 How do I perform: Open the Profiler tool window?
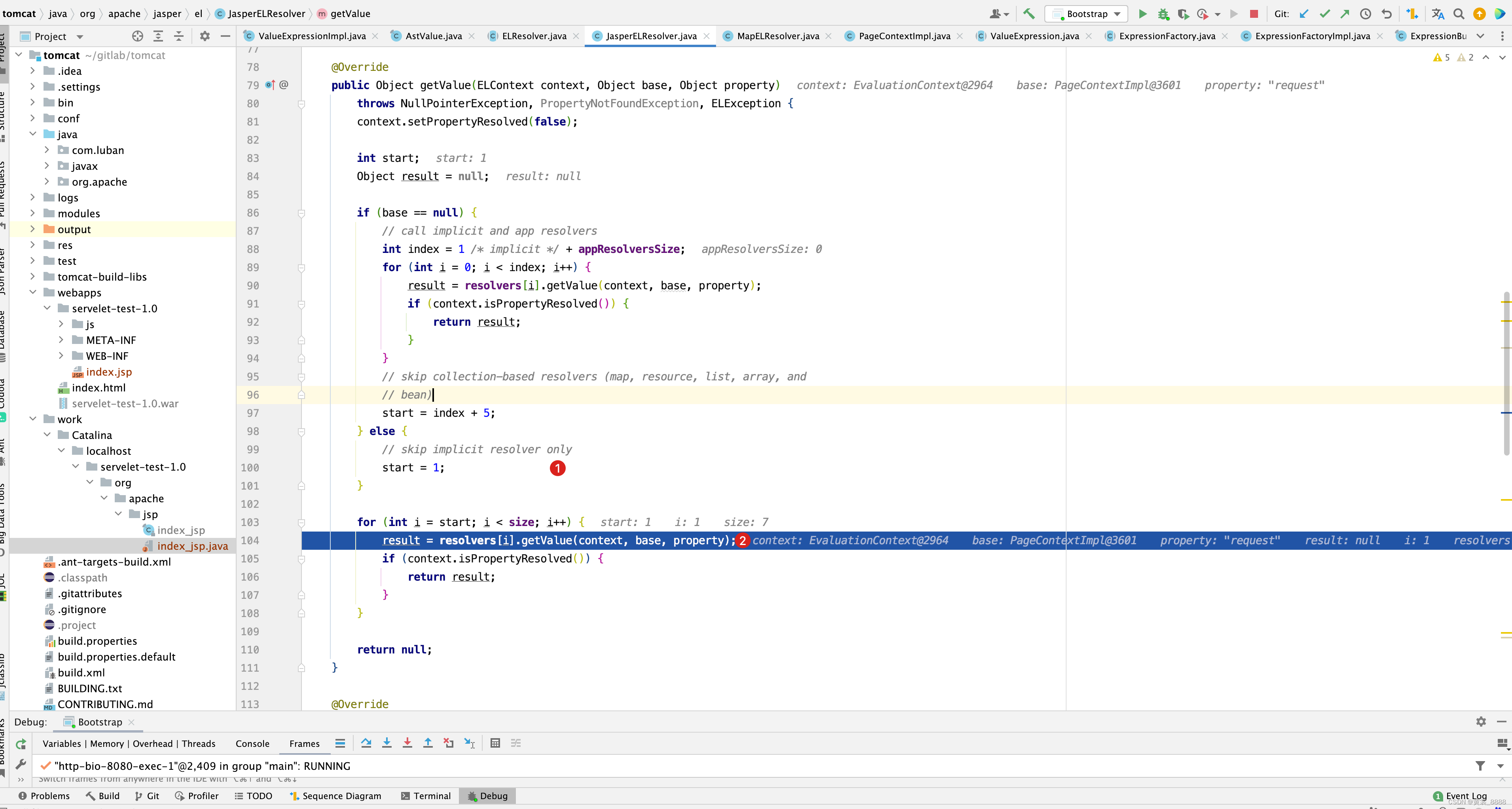[197, 796]
